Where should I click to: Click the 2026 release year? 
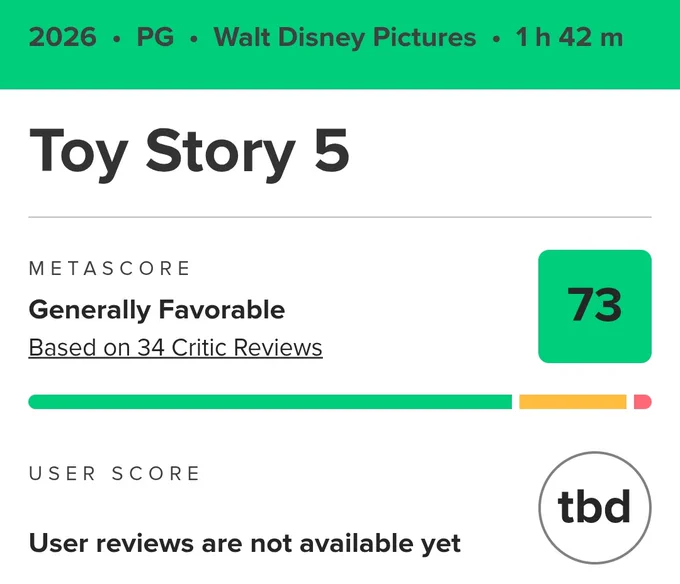click(x=62, y=37)
